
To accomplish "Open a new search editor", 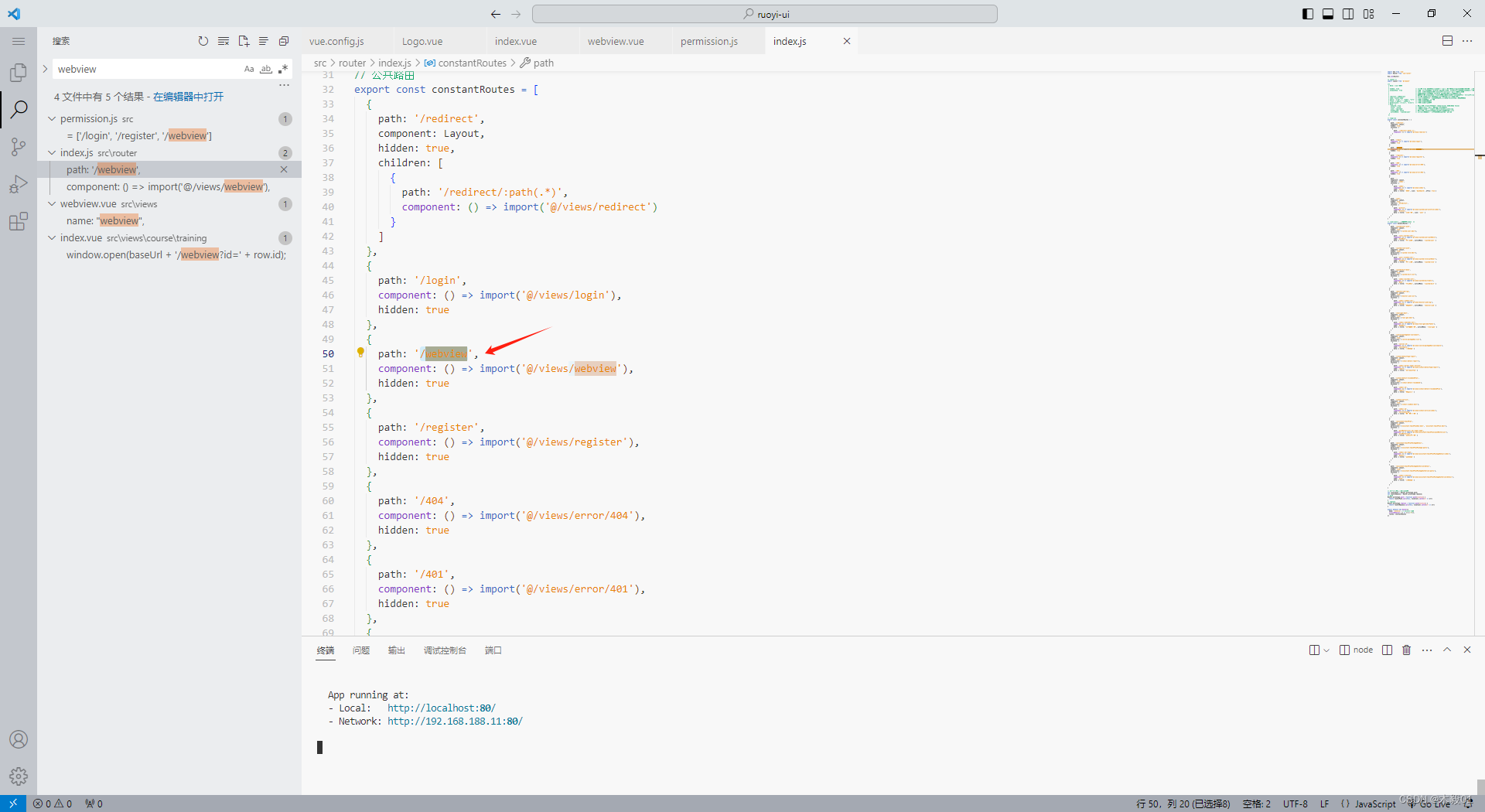I will click(x=244, y=41).
